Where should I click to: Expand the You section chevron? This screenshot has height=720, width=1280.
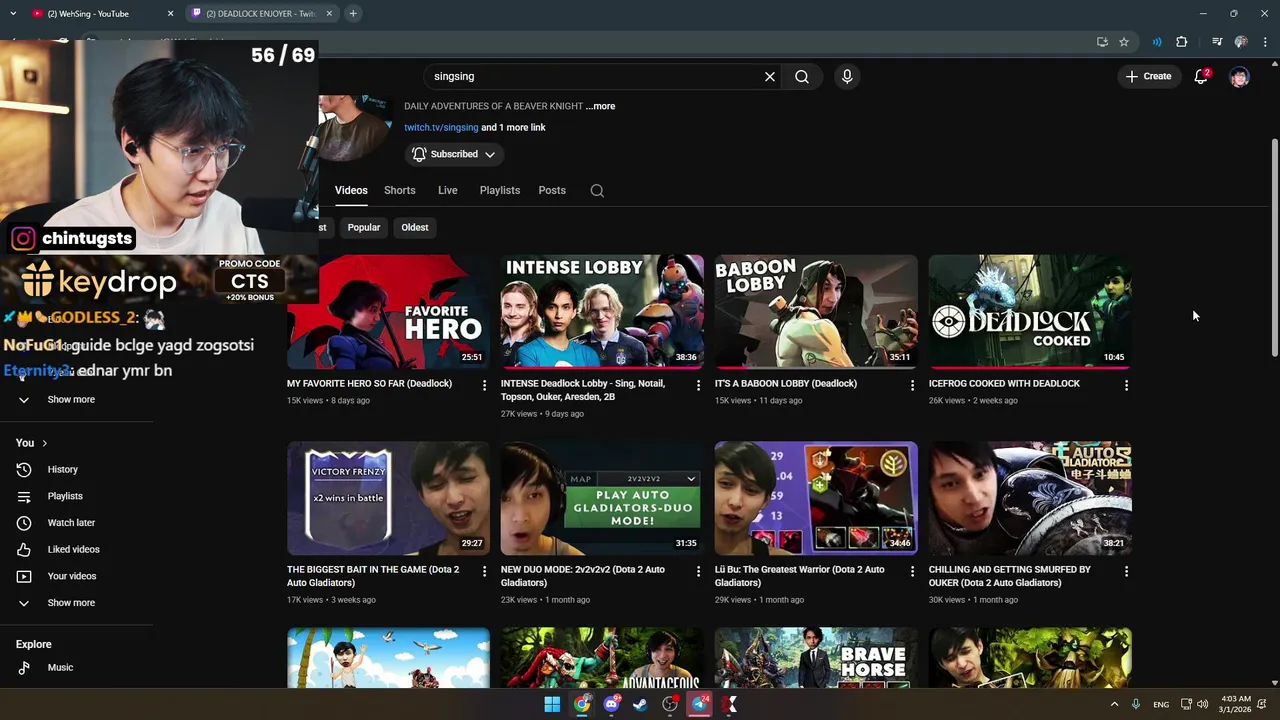[x=44, y=443]
